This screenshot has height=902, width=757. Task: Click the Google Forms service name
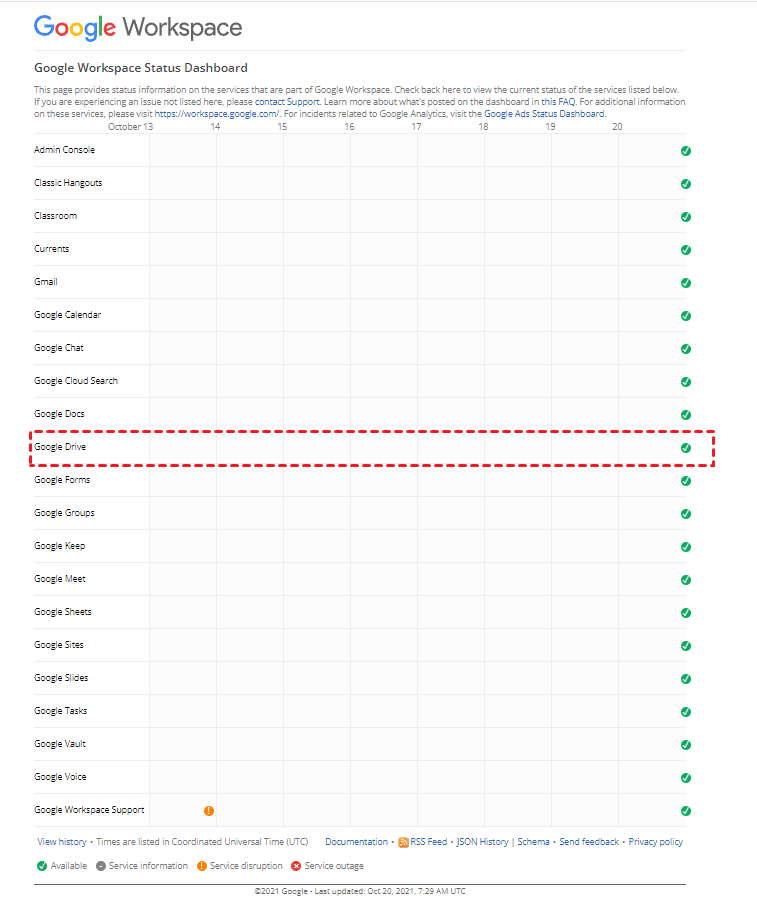click(62, 480)
